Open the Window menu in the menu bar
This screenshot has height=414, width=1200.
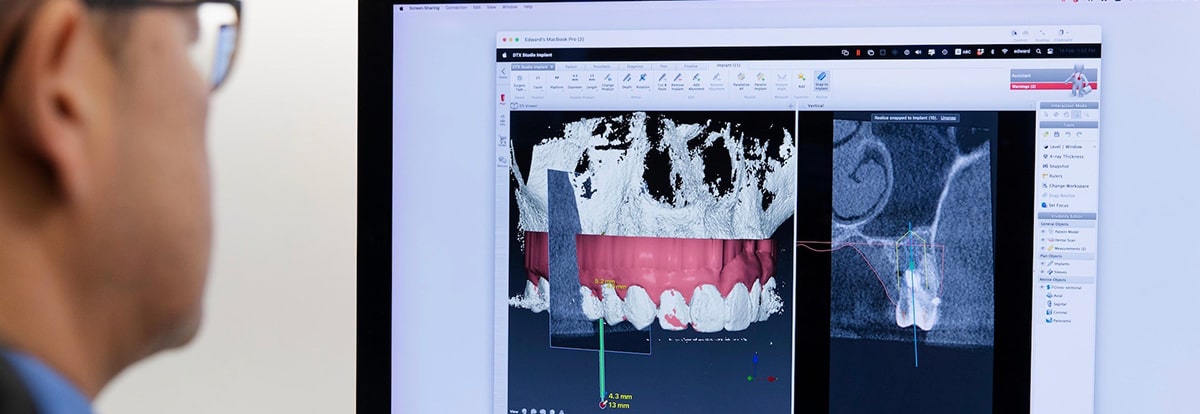tap(509, 6)
